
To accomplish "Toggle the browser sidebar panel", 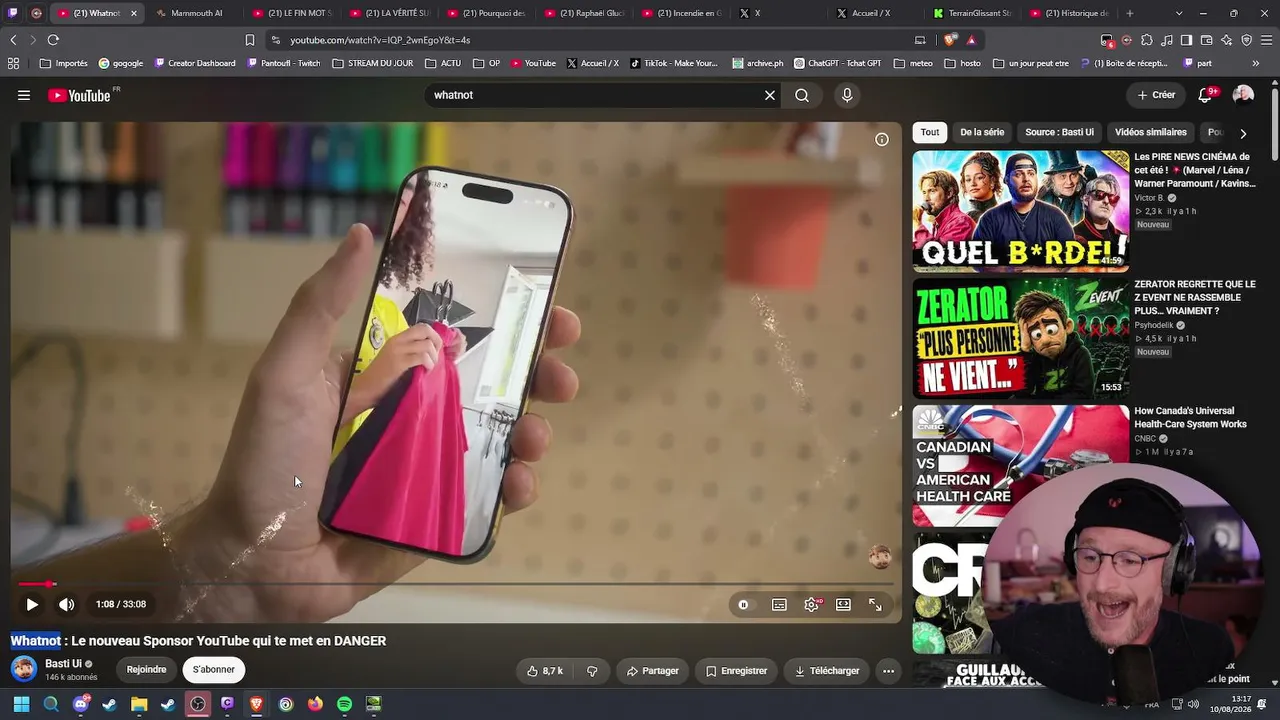I will [1186, 40].
